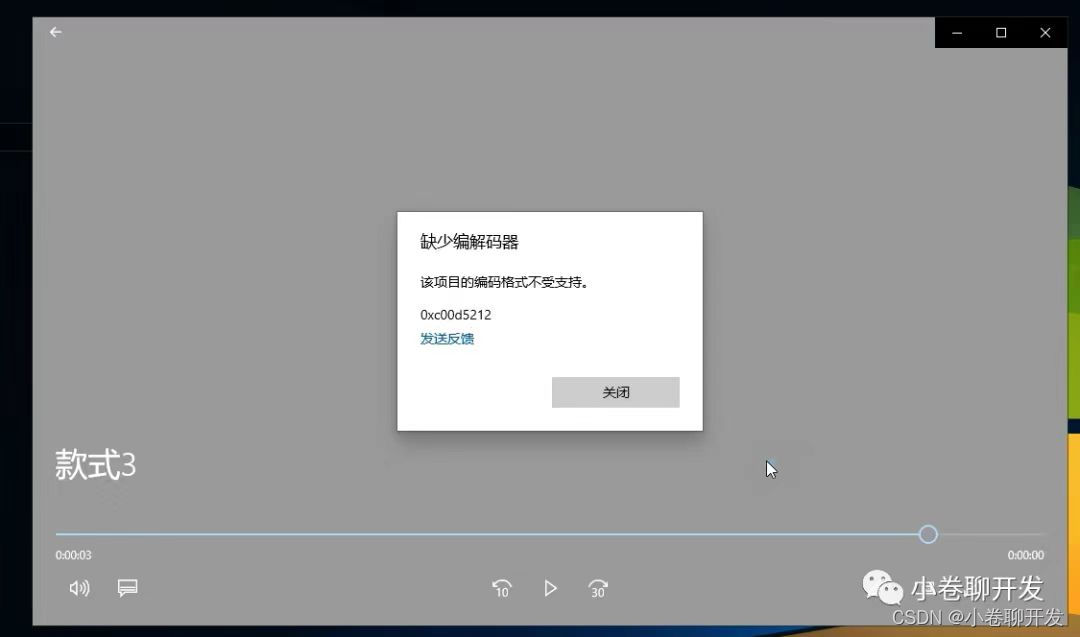
Task: Open the volume control speaker icon
Action: [x=79, y=588]
